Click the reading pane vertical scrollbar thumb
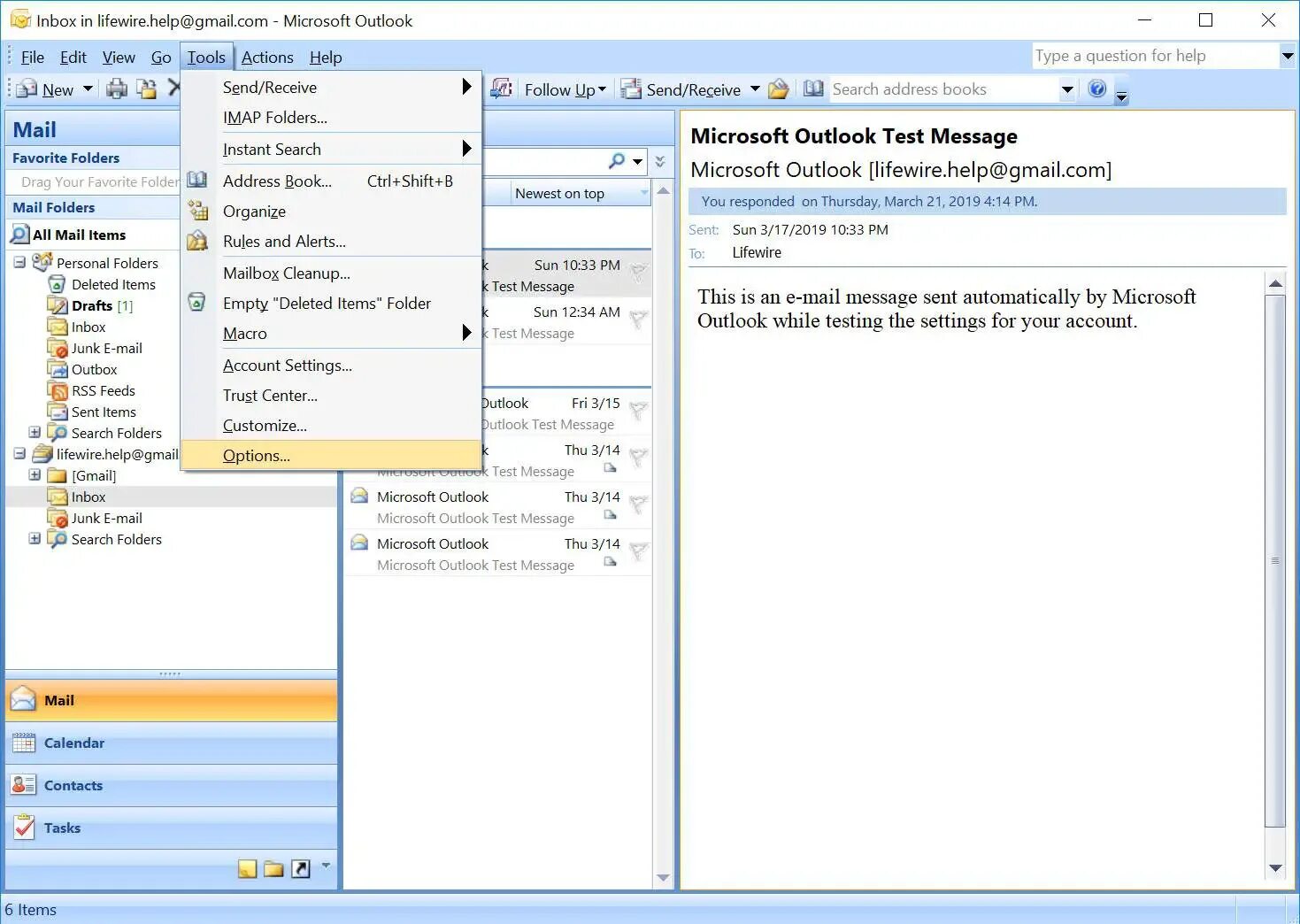Viewport: 1300px width, 924px height. (1275, 561)
